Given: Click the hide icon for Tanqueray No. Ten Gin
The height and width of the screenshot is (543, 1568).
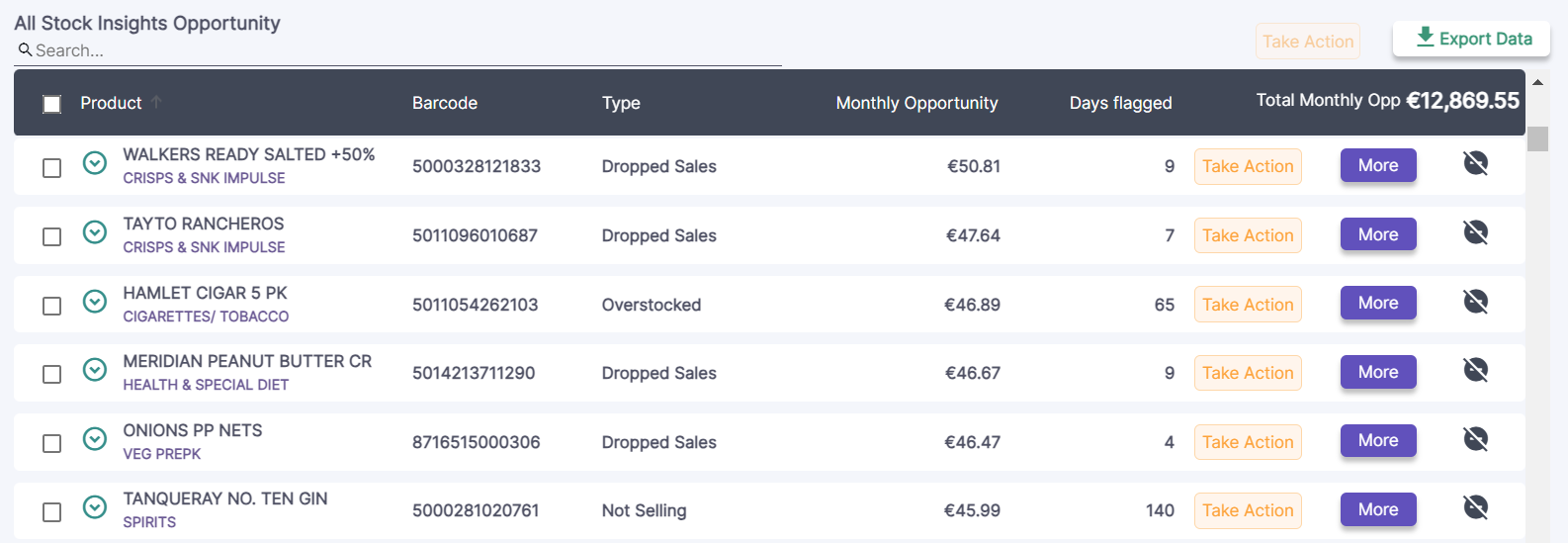Looking at the screenshot, I should pyautogui.click(x=1475, y=507).
